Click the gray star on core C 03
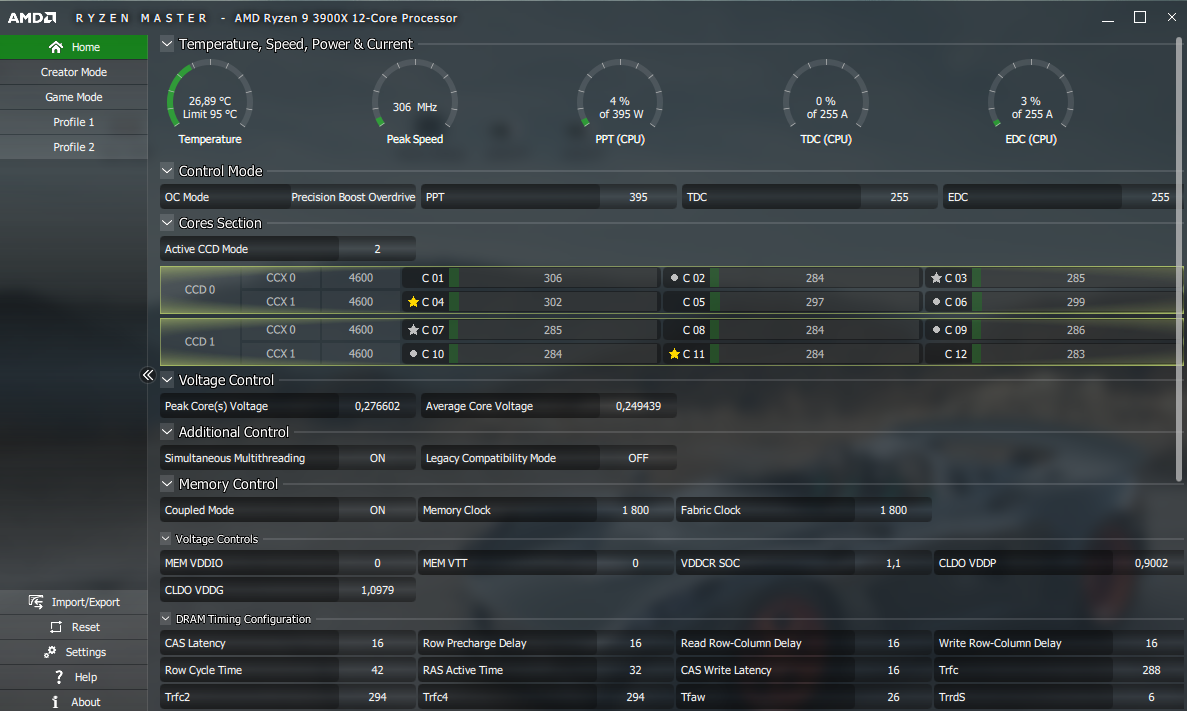Screen dimensions: 1187x711 coord(936,278)
